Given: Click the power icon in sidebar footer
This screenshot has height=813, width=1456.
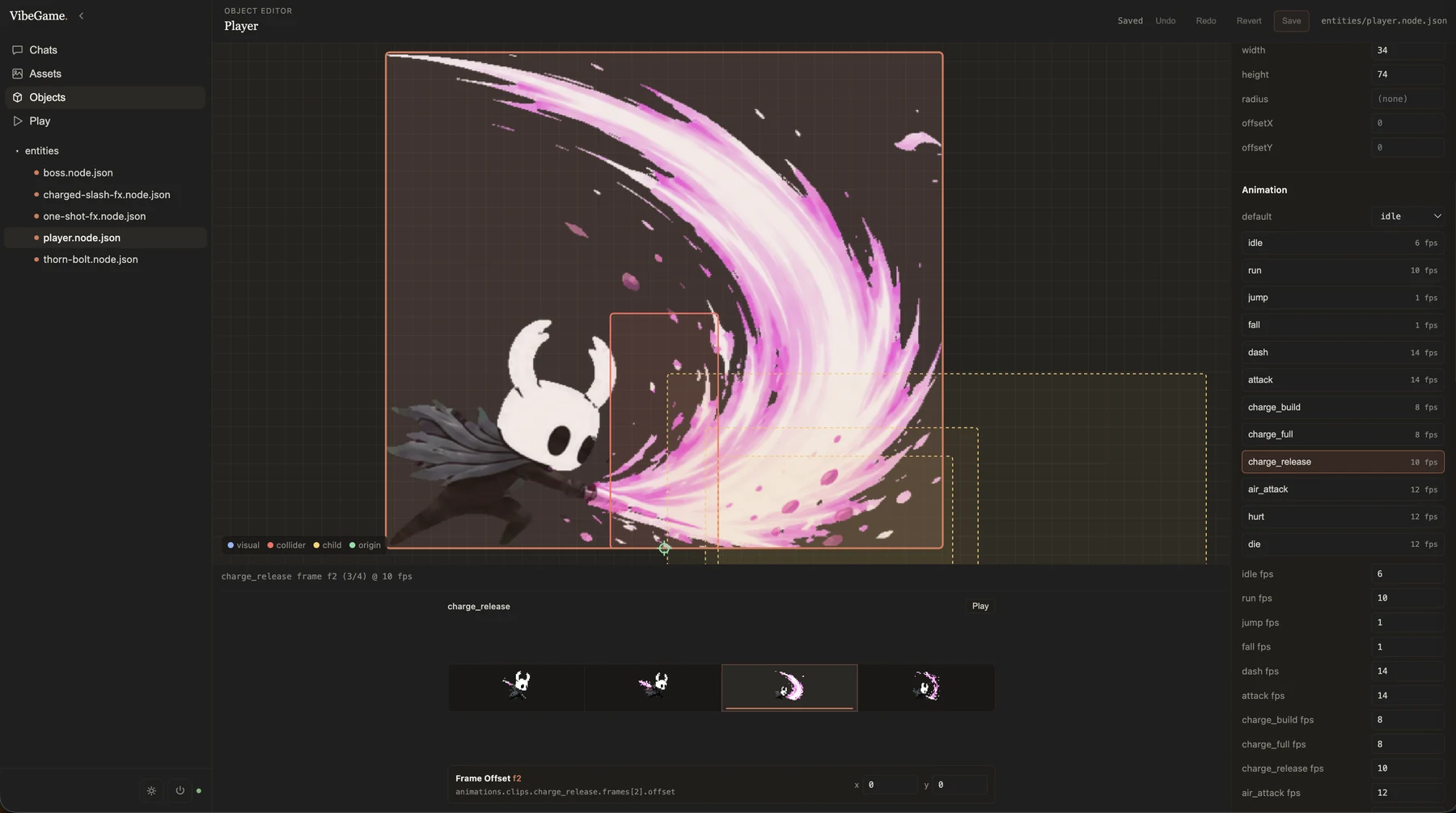Looking at the screenshot, I should (180, 790).
